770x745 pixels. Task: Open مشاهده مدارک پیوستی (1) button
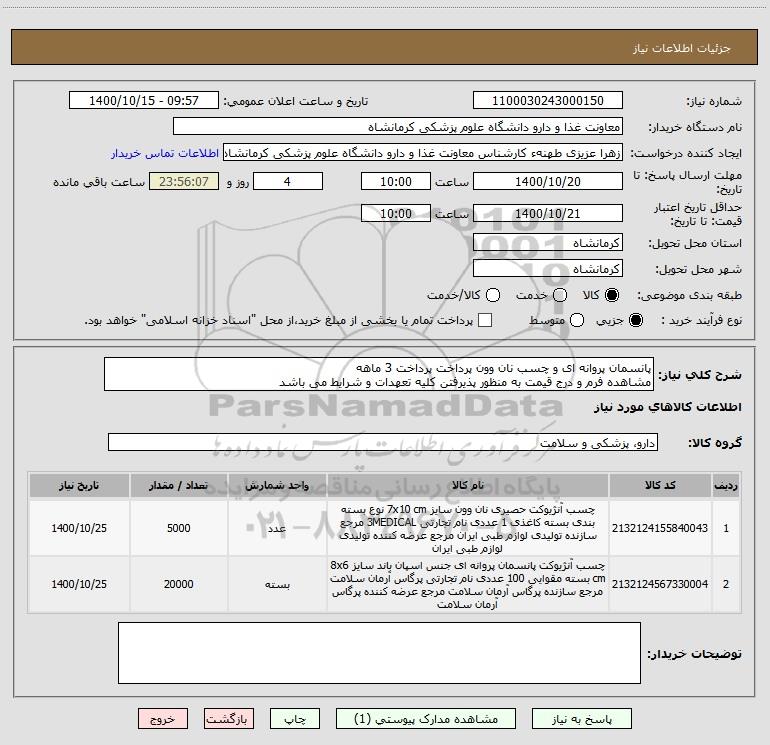(x=426, y=719)
